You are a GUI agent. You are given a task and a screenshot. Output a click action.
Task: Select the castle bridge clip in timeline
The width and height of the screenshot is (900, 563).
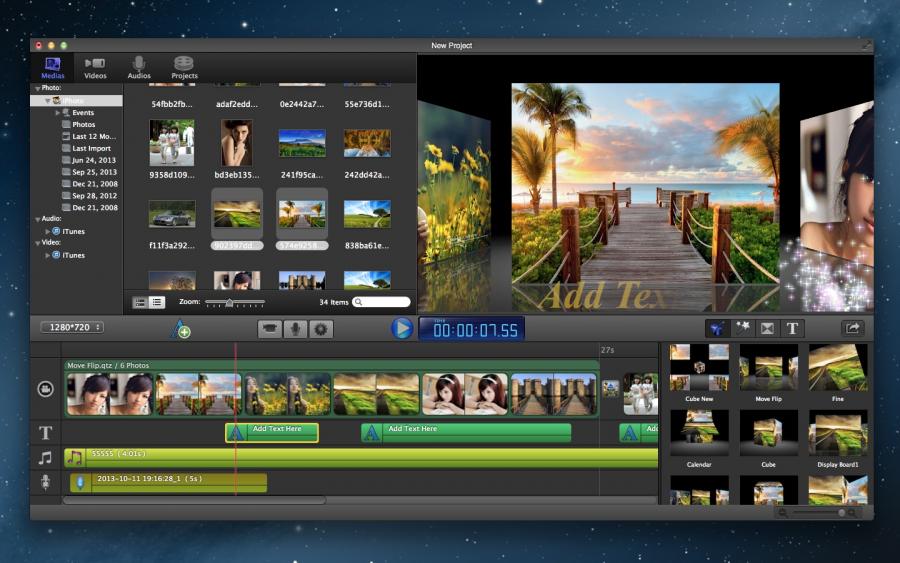point(553,394)
